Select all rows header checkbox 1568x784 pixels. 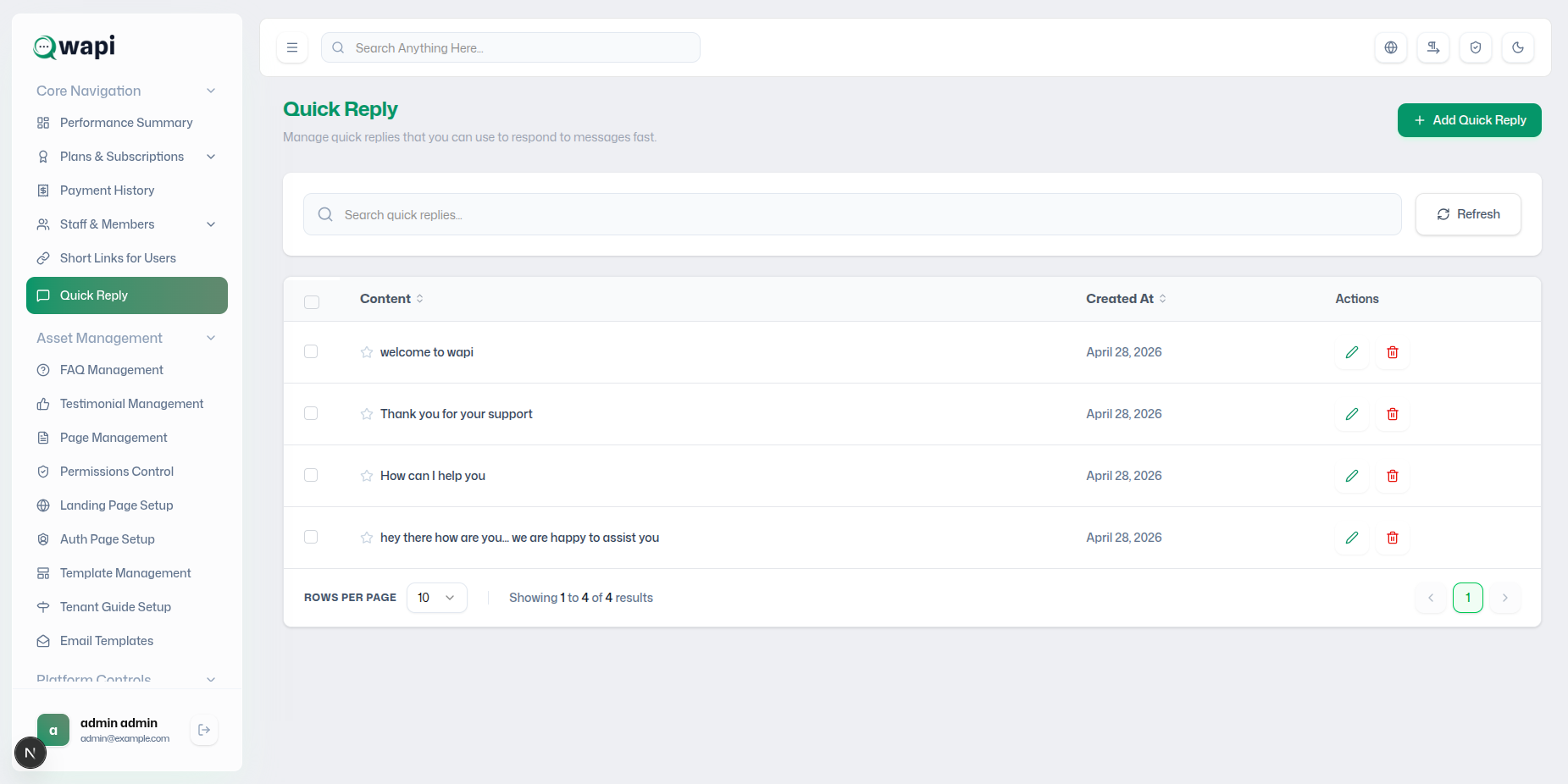[312, 302]
